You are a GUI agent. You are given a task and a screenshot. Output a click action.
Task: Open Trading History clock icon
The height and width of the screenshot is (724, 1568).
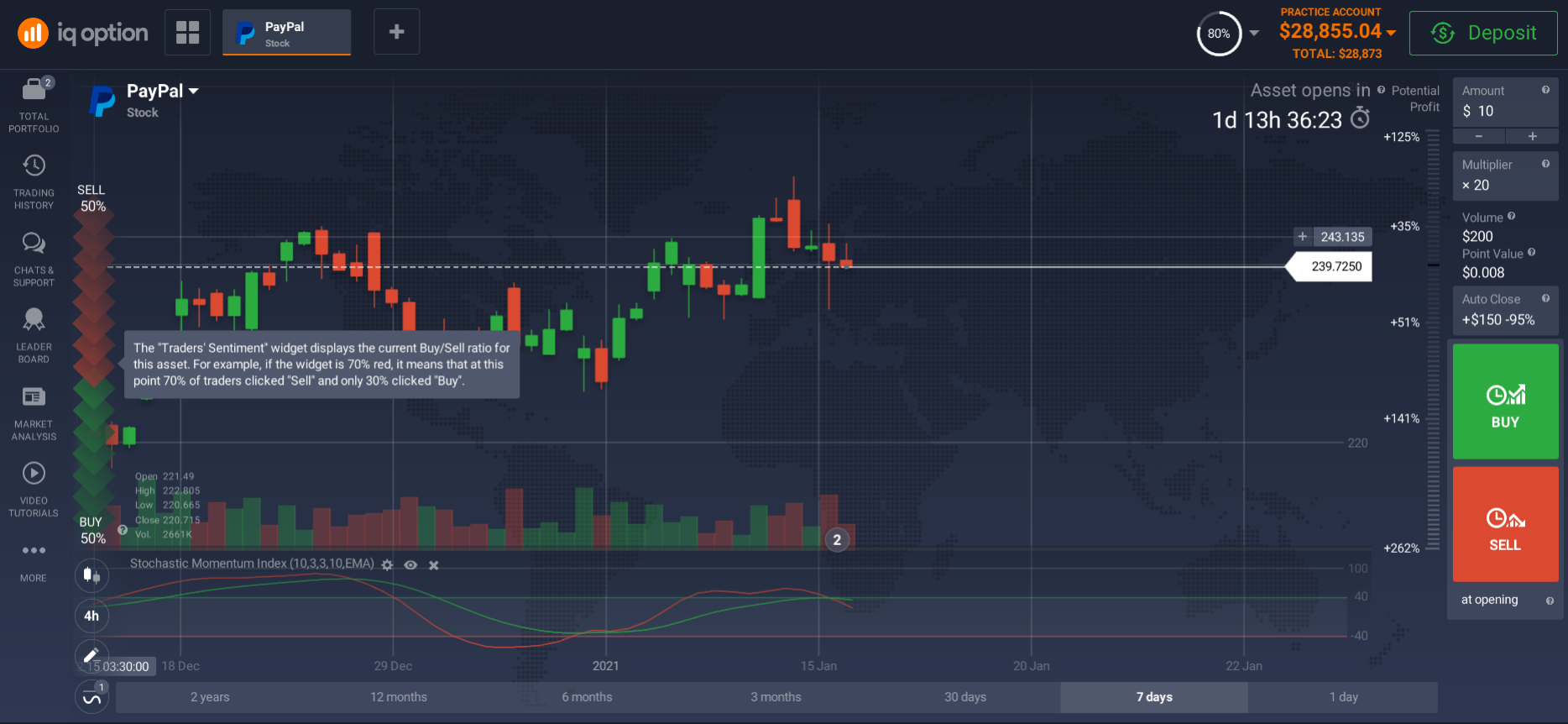(x=34, y=165)
